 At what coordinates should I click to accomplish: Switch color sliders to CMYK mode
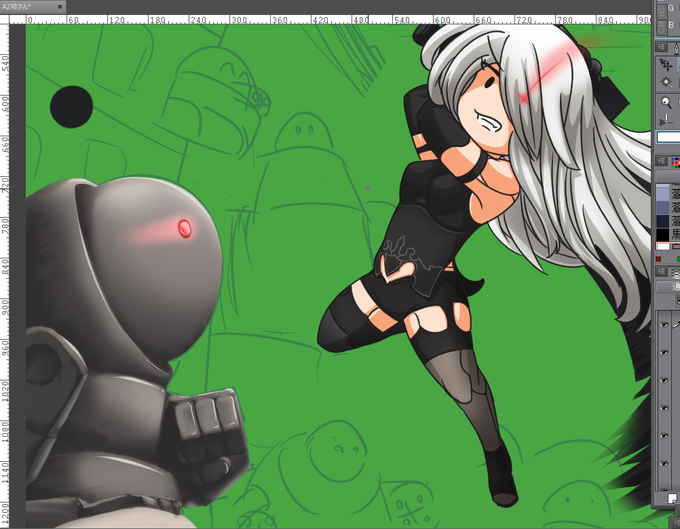pyautogui.click(x=660, y=27)
